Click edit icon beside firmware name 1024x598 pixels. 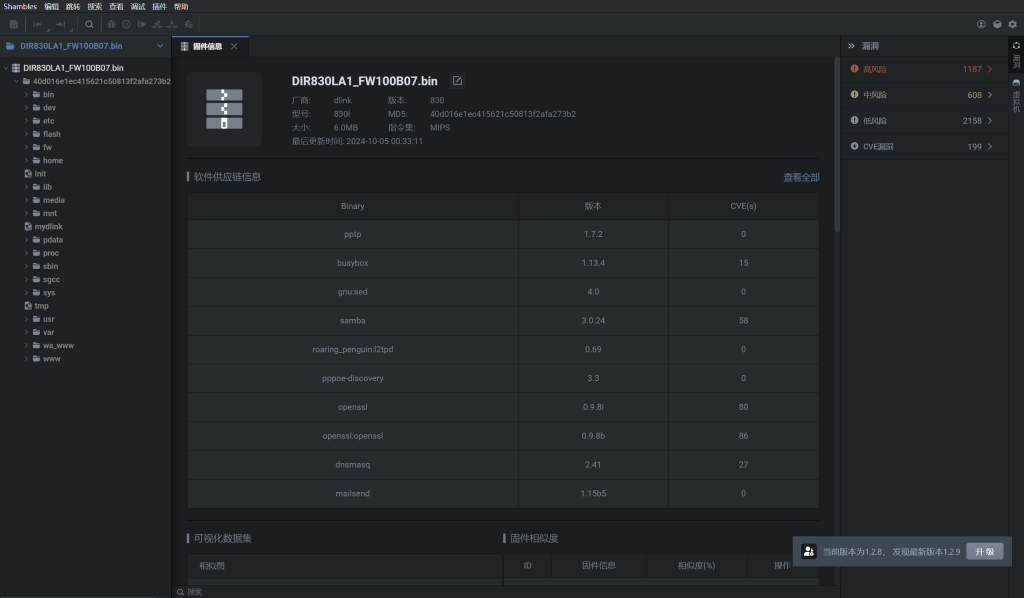tap(457, 81)
